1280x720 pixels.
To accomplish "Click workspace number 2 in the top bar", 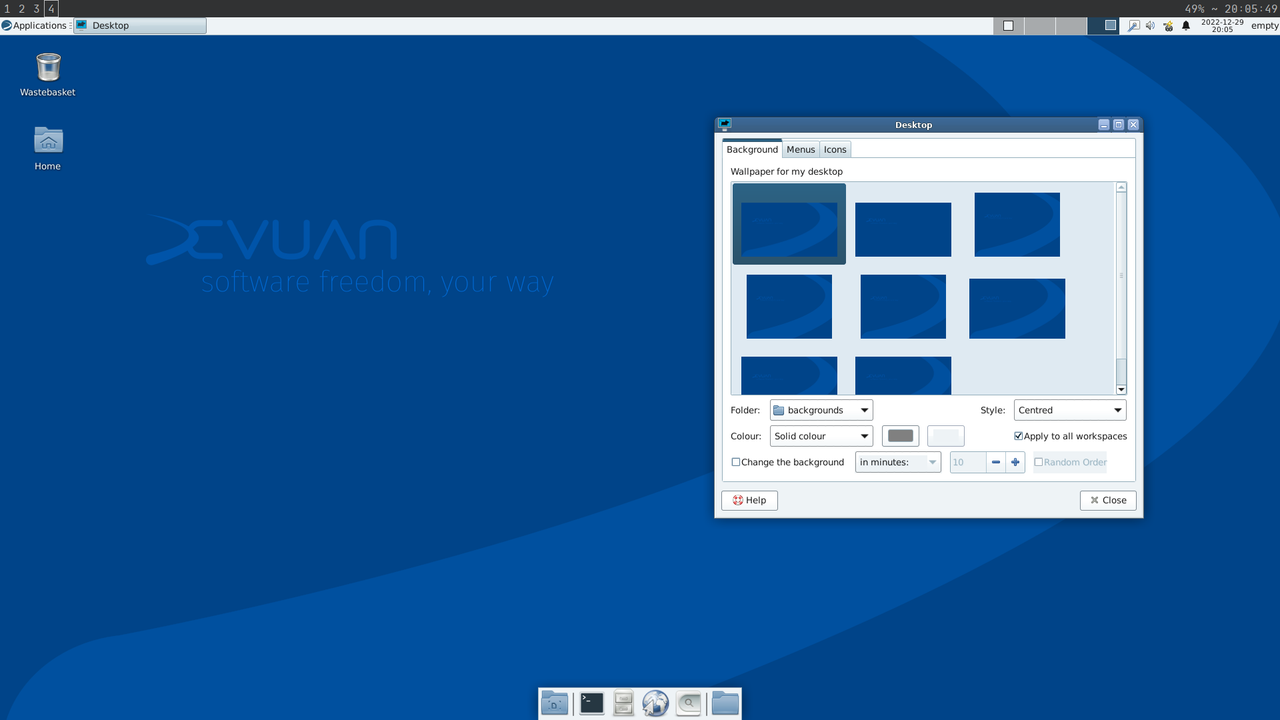I will [22, 9].
